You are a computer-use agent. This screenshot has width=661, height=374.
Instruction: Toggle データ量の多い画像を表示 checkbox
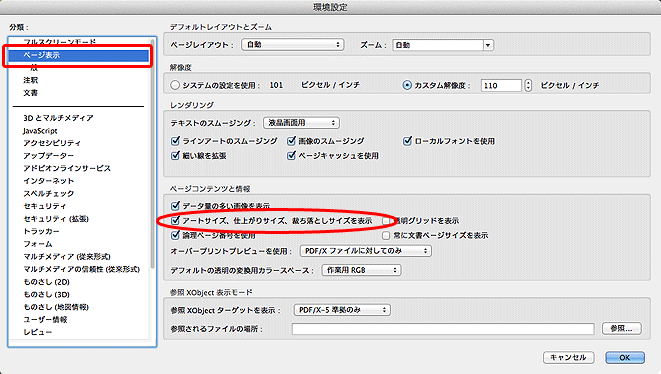175,206
